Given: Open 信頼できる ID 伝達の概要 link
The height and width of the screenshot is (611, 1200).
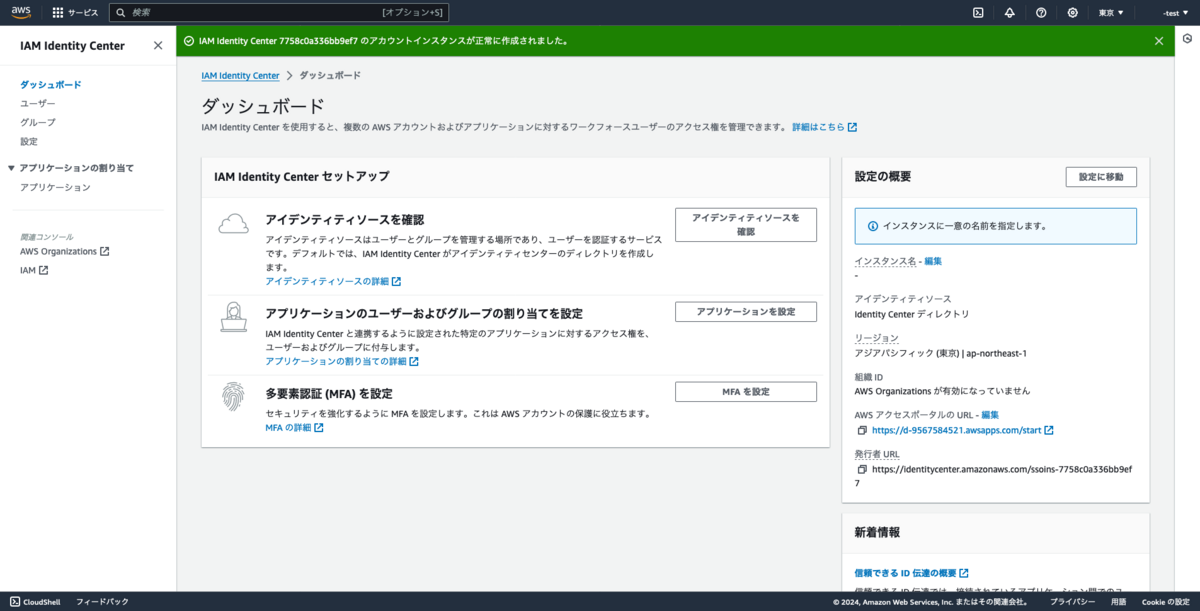Looking at the screenshot, I should pyautogui.click(x=912, y=573).
